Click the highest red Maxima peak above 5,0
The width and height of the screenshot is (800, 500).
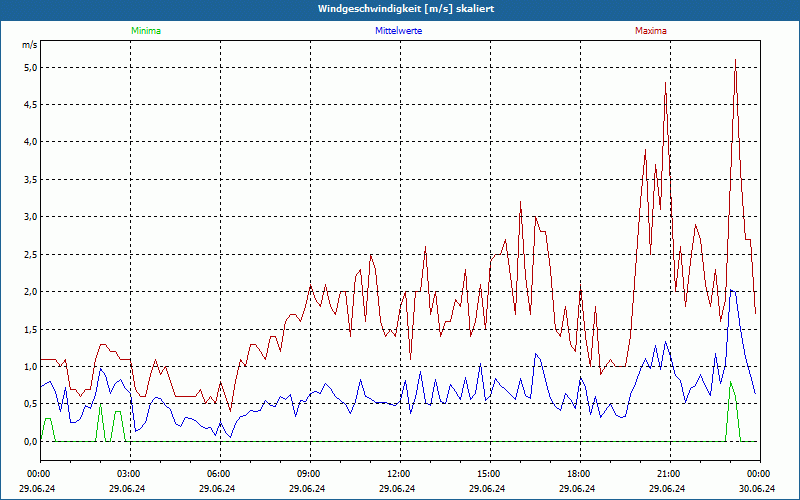click(x=736, y=60)
